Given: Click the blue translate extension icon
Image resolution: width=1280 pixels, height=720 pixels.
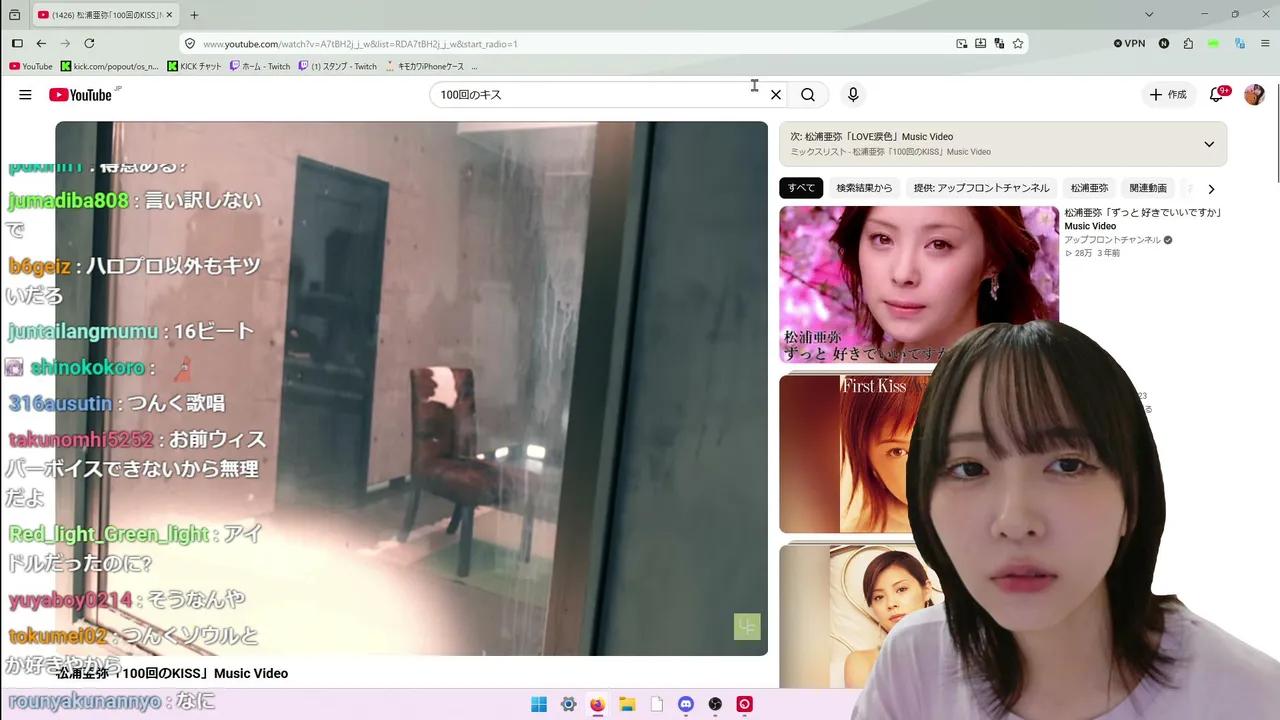Looking at the screenshot, I should 1240,44.
